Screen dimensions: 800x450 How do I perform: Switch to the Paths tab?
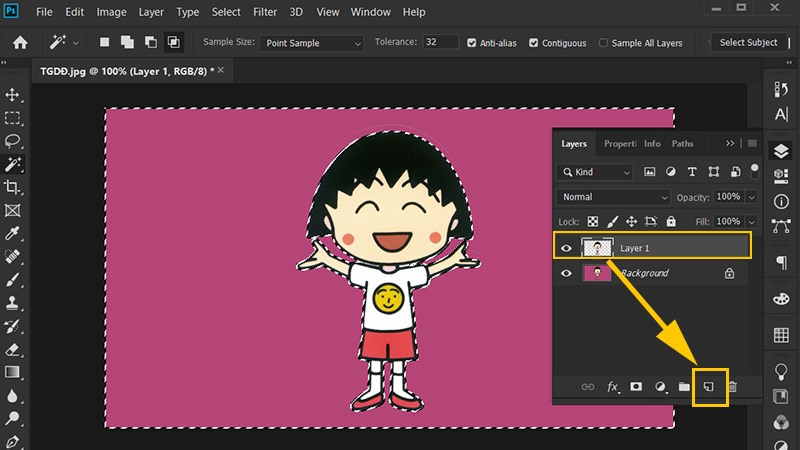(x=682, y=144)
